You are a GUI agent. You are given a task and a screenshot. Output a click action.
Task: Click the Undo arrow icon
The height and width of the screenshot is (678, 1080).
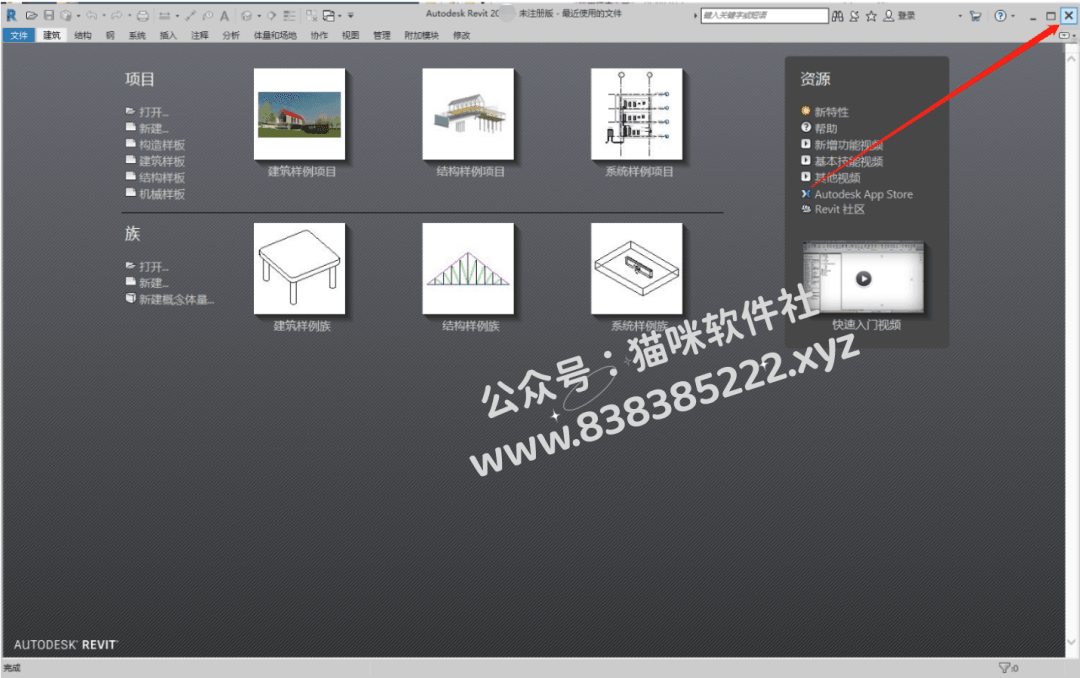tap(92, 15)
